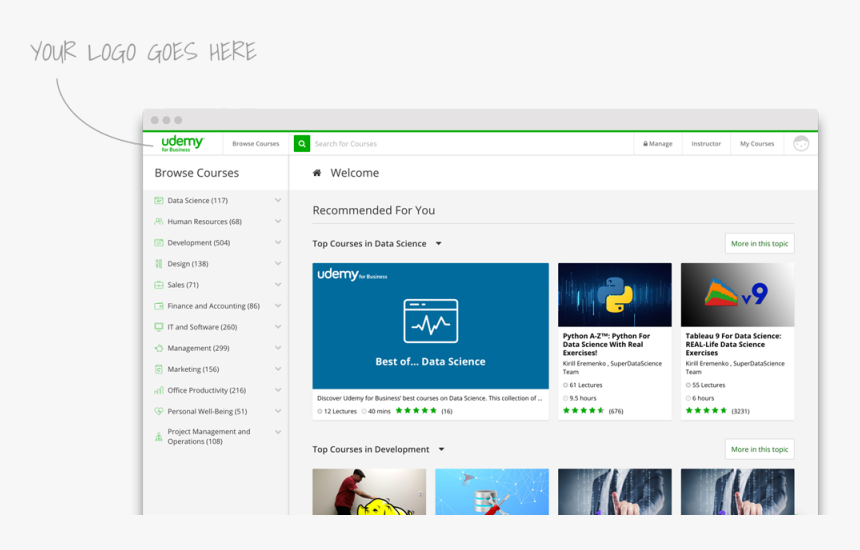Open the Best of... Data Science thumbnail
This screenshot has height=550, width=860.
(x=431, y=326)
